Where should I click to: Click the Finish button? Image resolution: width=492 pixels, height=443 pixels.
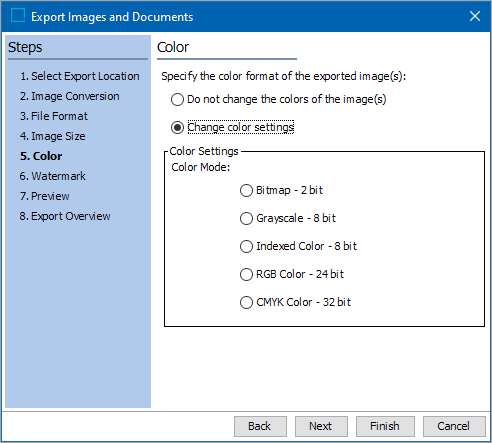click(385, 426)
